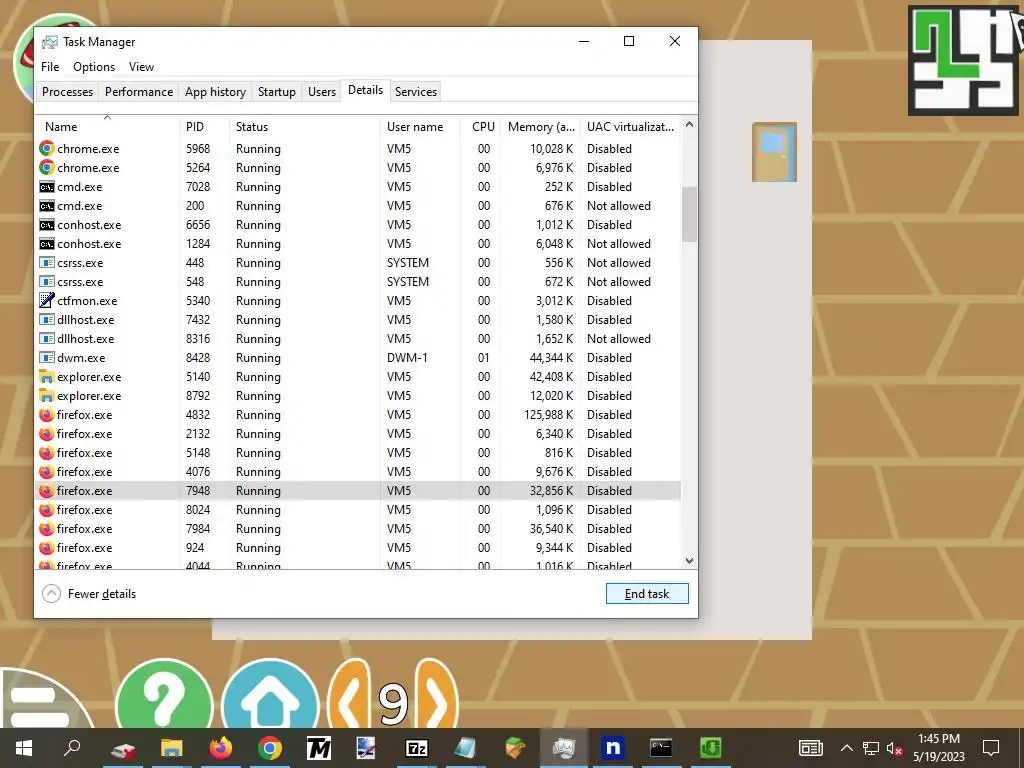Open the File menu
Viewport: 1024px width, 768px height.
click(x=50, y=67)
